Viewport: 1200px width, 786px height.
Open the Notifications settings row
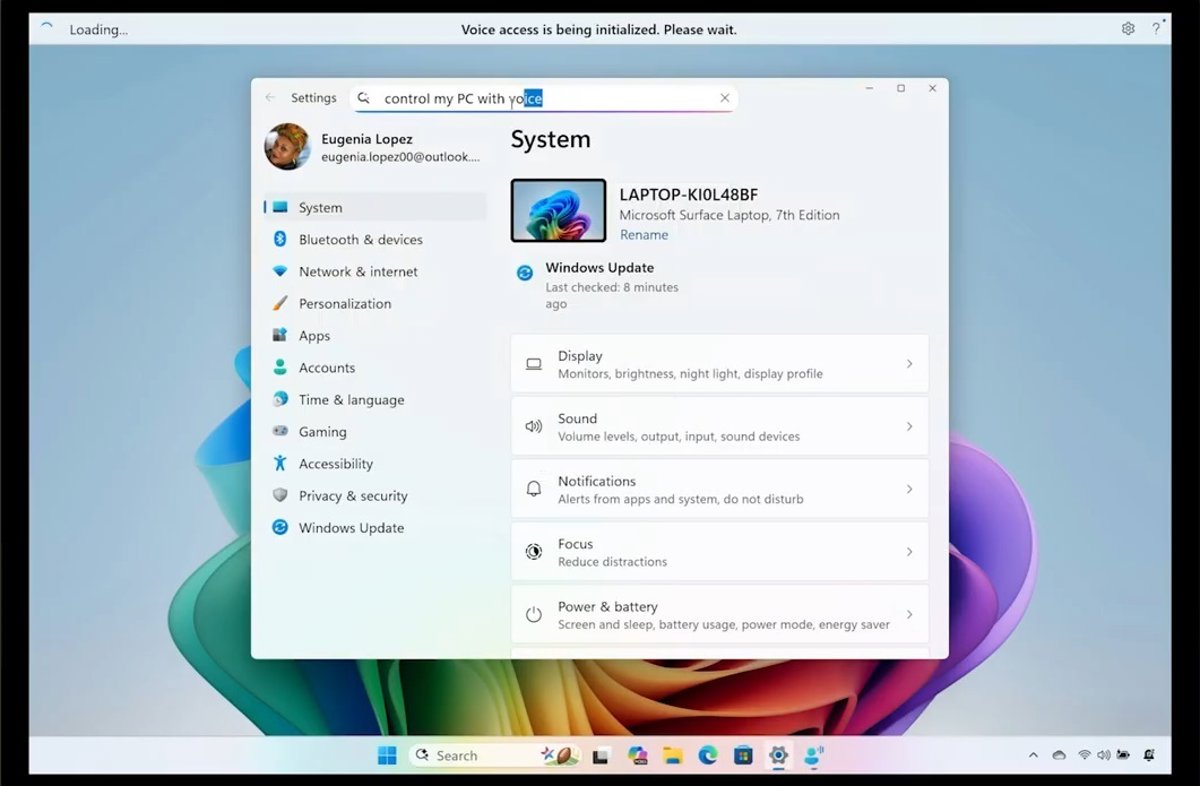point(719,489)
